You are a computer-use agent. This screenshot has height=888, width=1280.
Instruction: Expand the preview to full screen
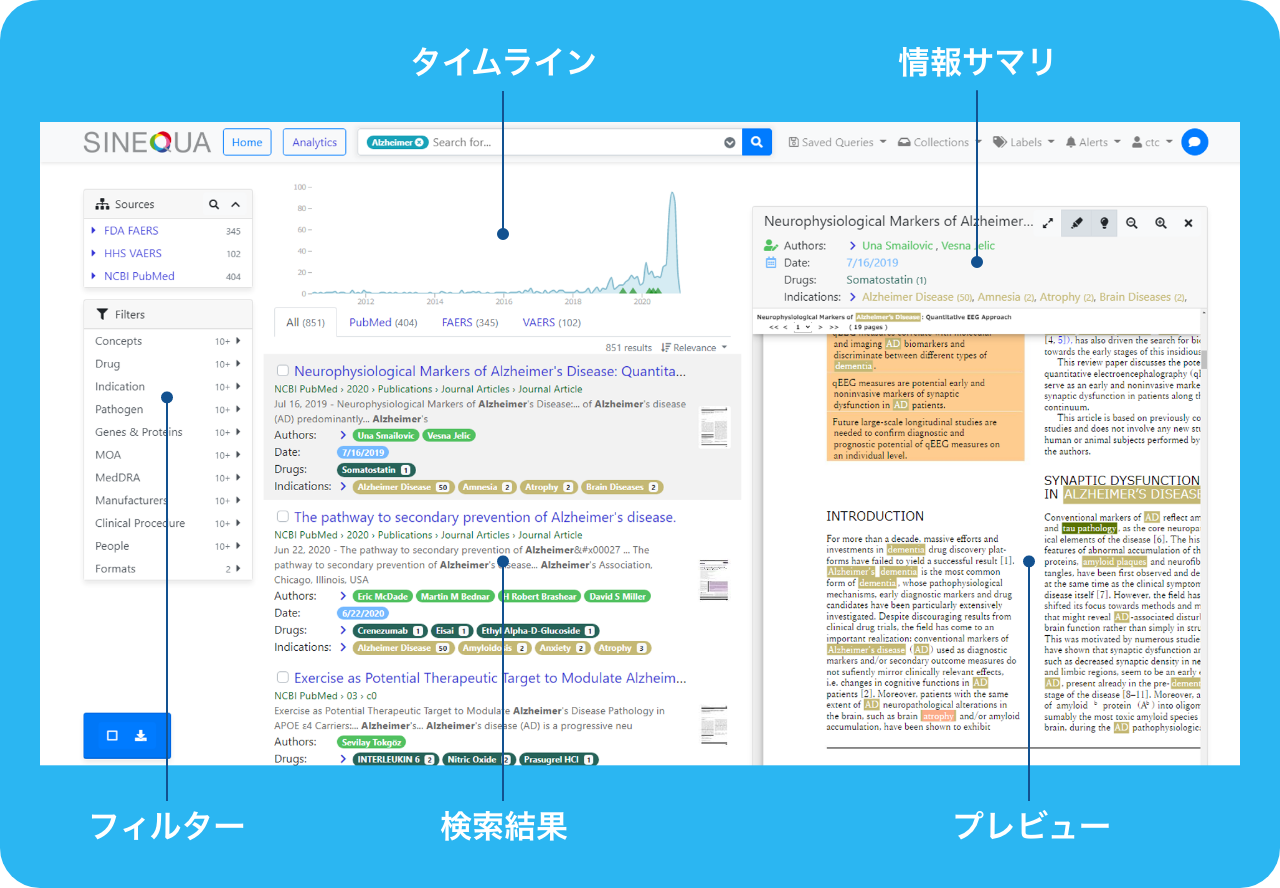[x=1048, y=223]
